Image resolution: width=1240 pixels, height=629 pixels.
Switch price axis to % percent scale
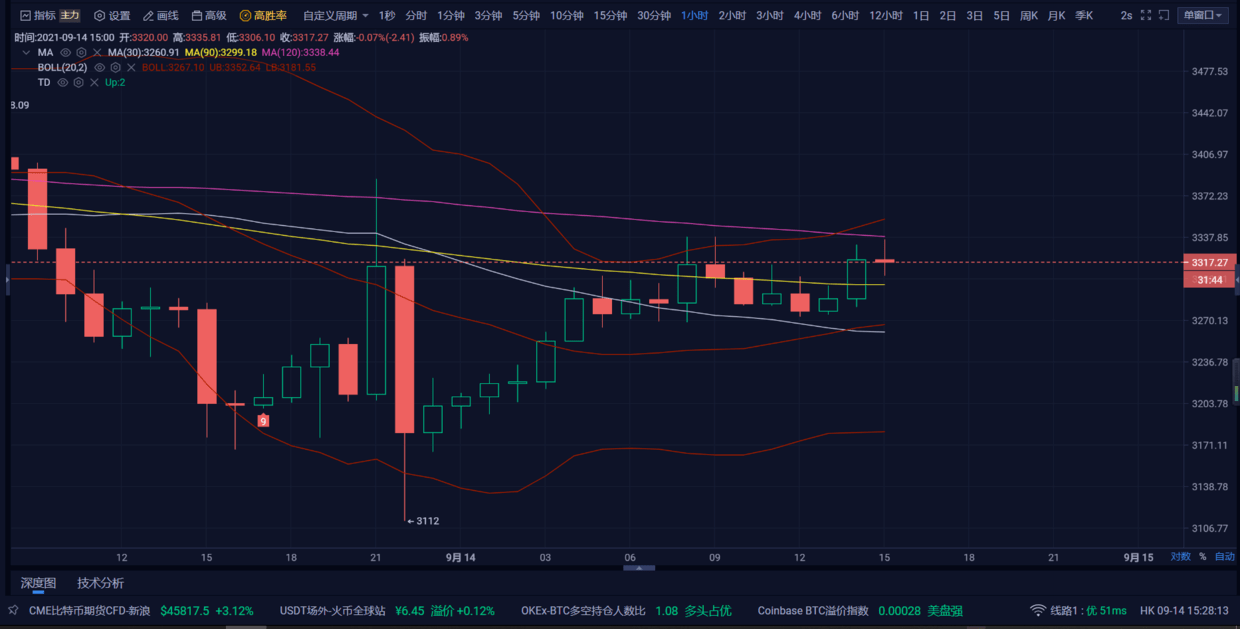[x=1203, y=557]
